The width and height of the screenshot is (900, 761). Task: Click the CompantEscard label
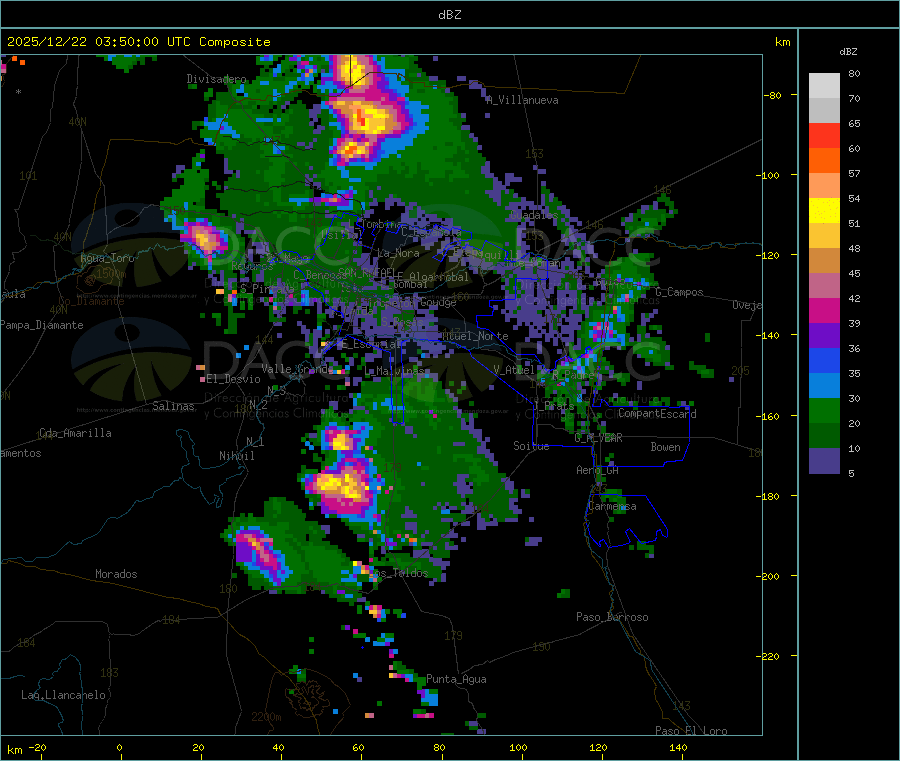click(x=657, y=413)
